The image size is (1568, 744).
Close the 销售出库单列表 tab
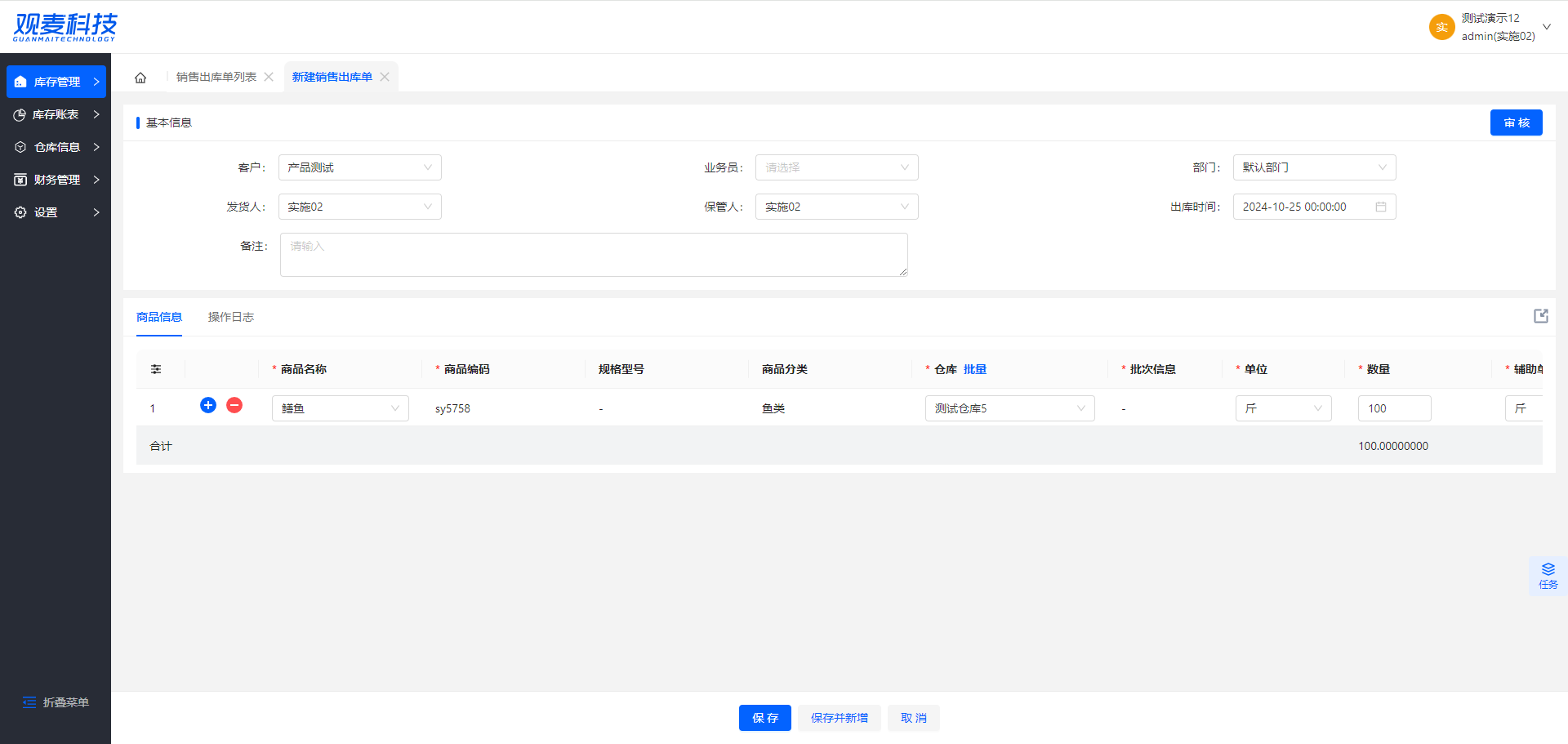pyautogui.click(x=269, y=77)
